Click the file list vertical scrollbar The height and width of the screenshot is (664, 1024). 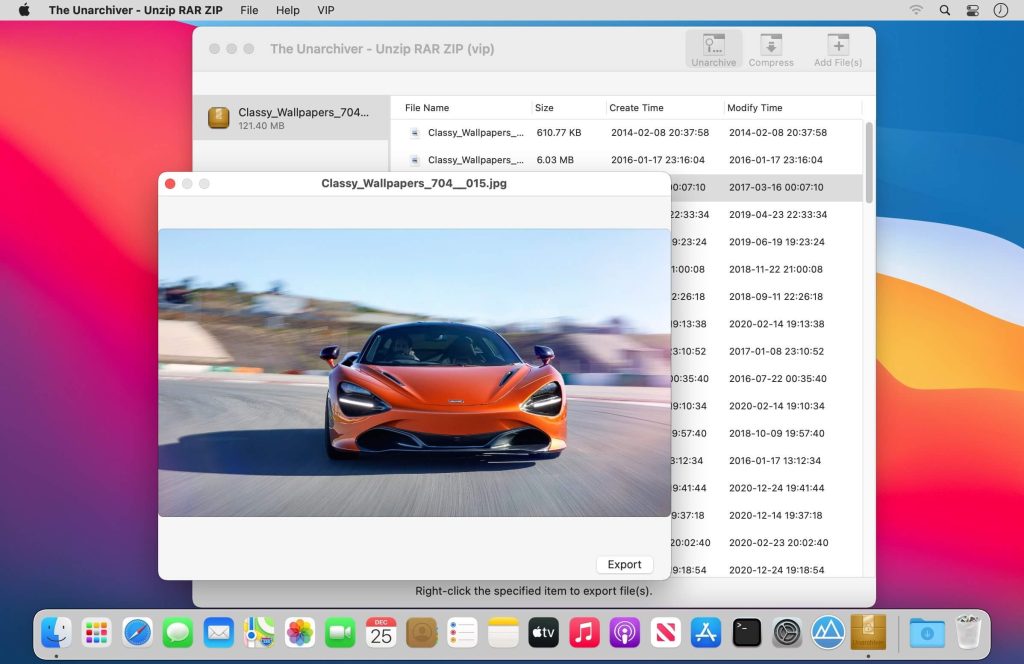(x=869, y=160)
